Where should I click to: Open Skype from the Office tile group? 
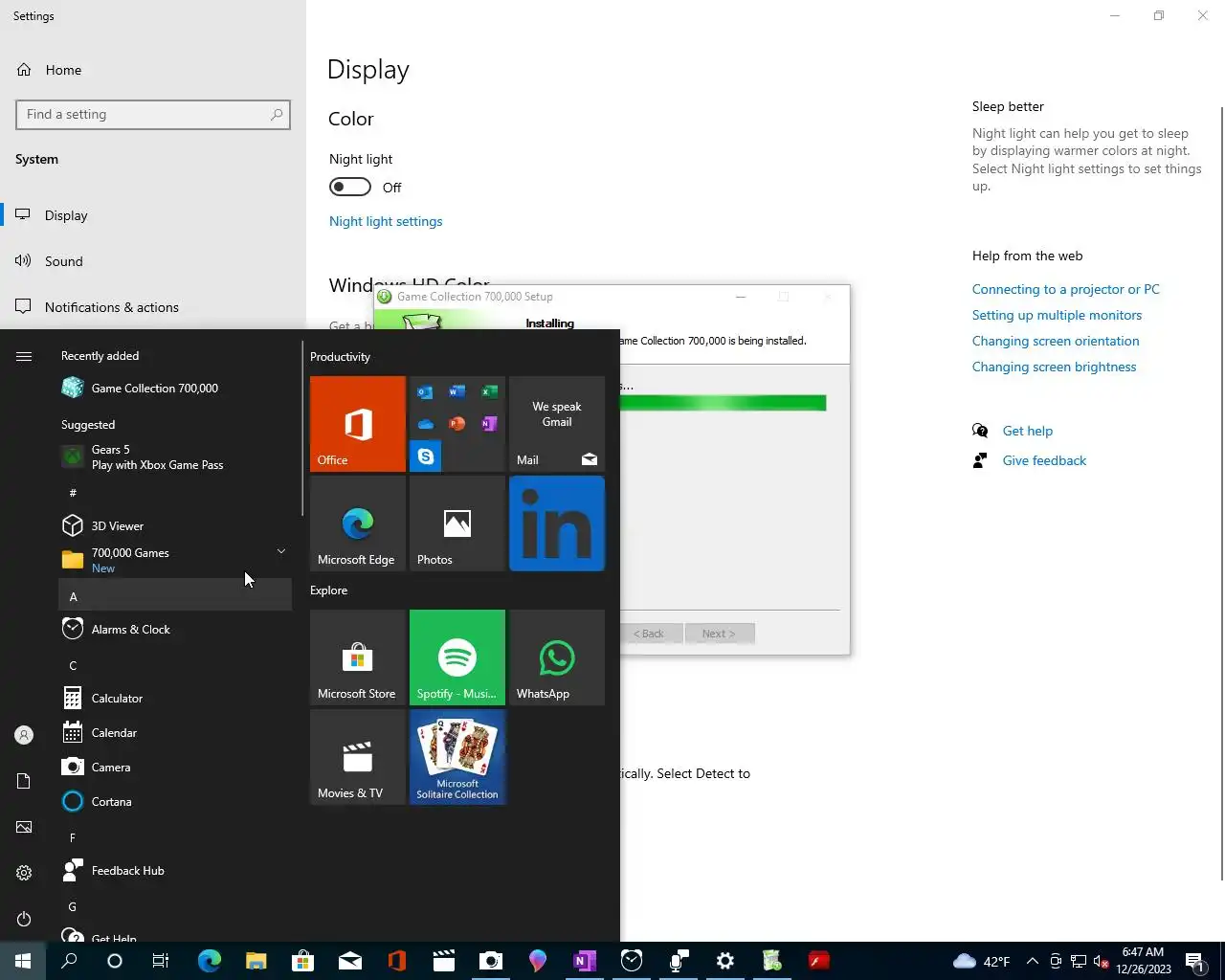pos(426,457)
